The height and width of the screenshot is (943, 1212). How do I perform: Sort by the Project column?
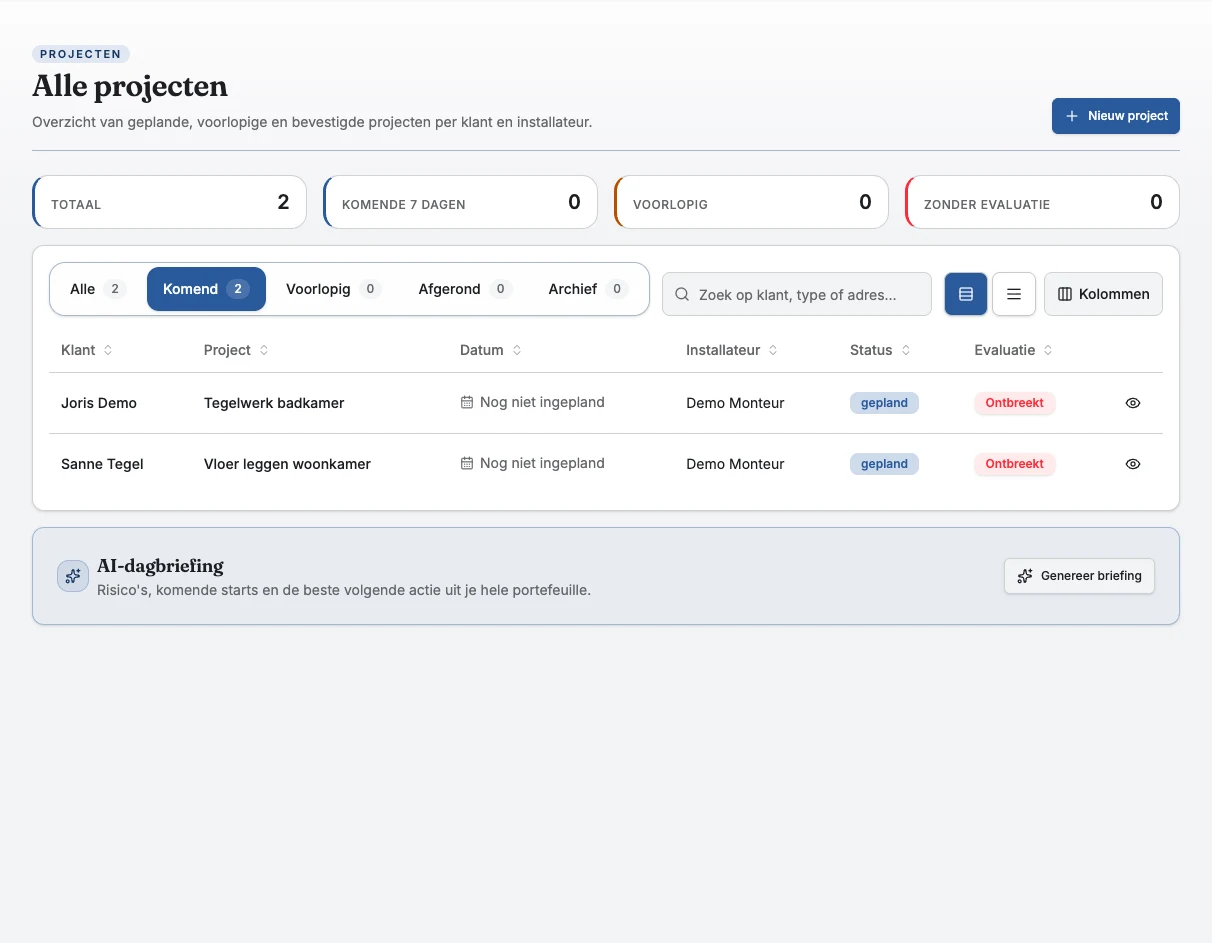(236, 350)
